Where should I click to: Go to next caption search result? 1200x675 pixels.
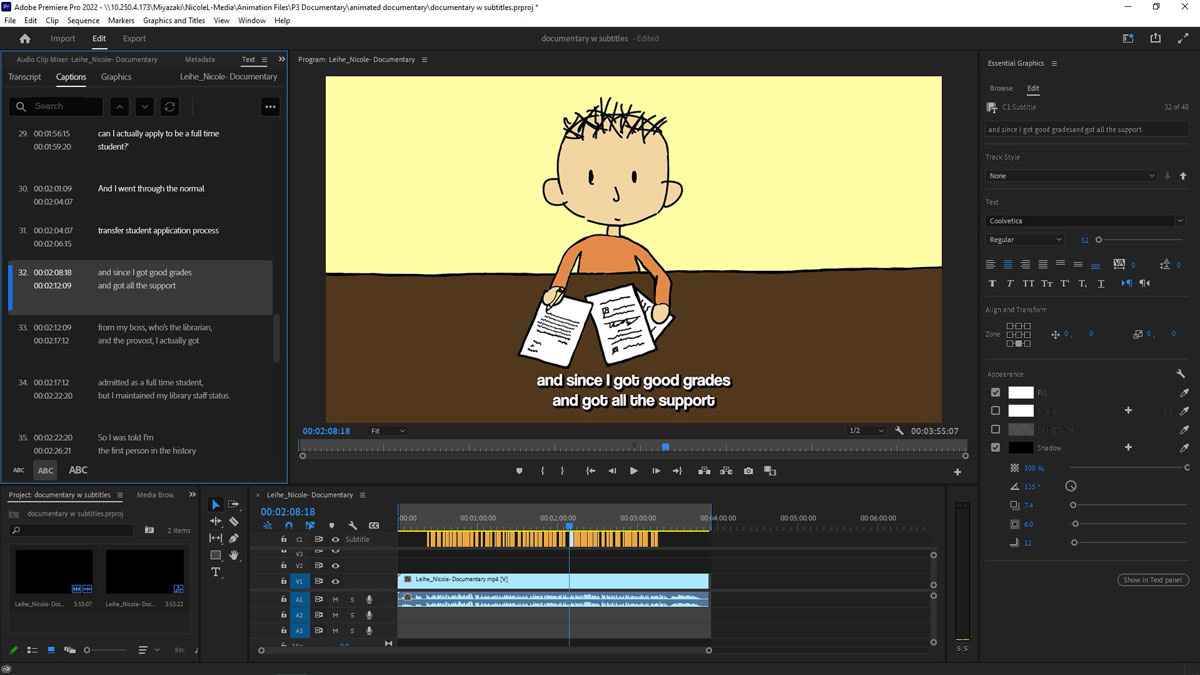click(145, 106)
